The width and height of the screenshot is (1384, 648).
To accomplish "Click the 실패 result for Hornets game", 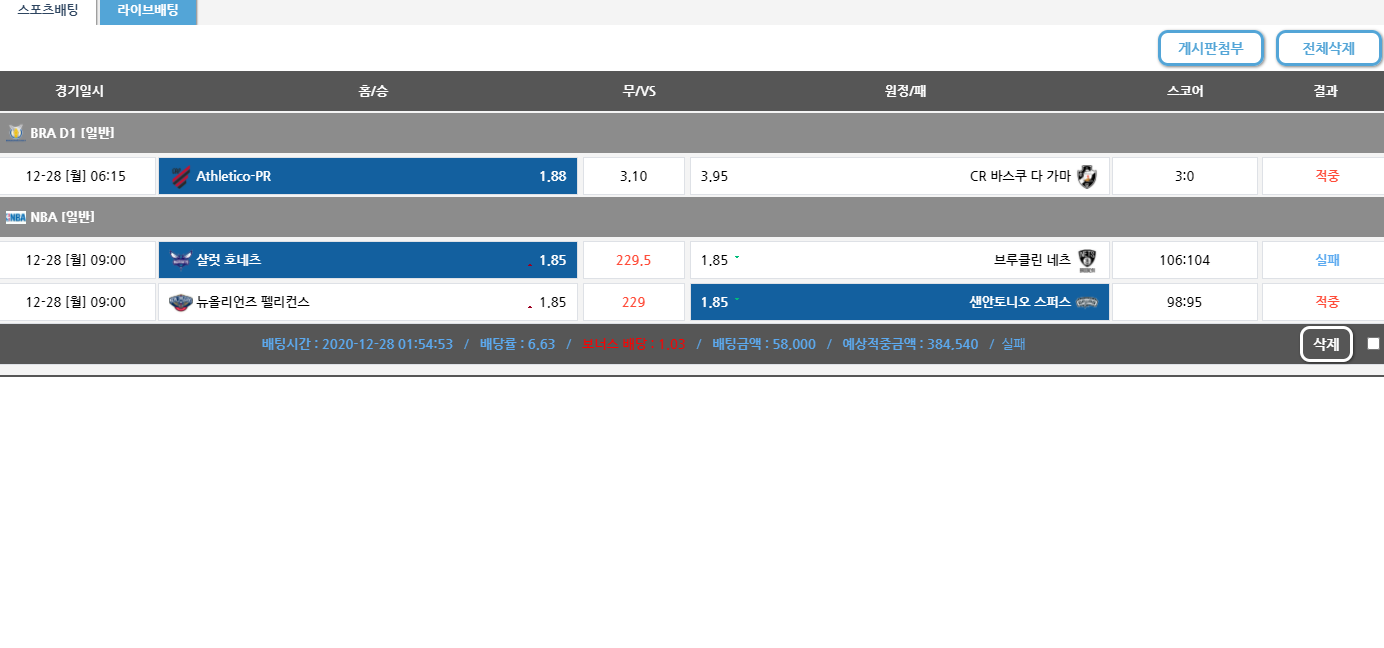I will click(x=1327, y=261).
